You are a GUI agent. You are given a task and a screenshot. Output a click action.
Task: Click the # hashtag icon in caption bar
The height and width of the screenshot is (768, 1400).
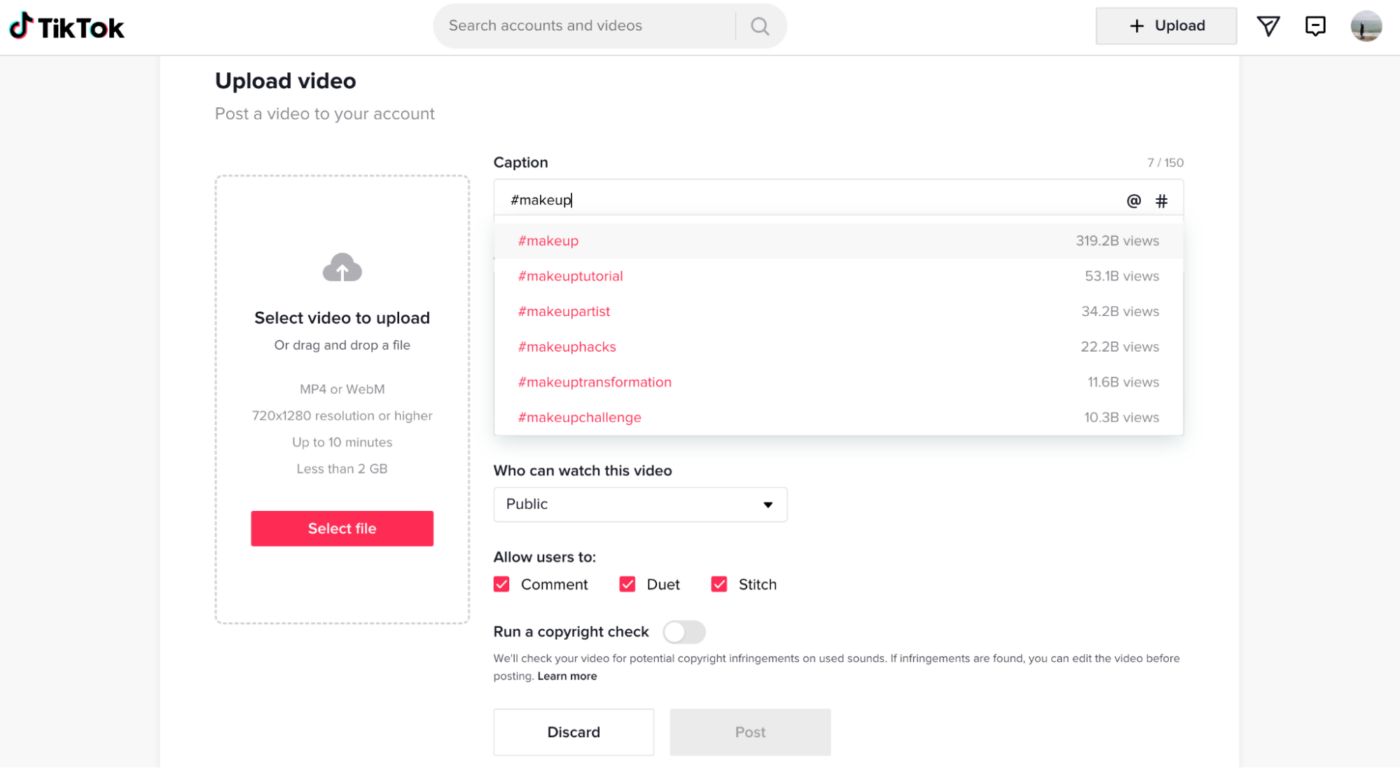coord(1161,200)
